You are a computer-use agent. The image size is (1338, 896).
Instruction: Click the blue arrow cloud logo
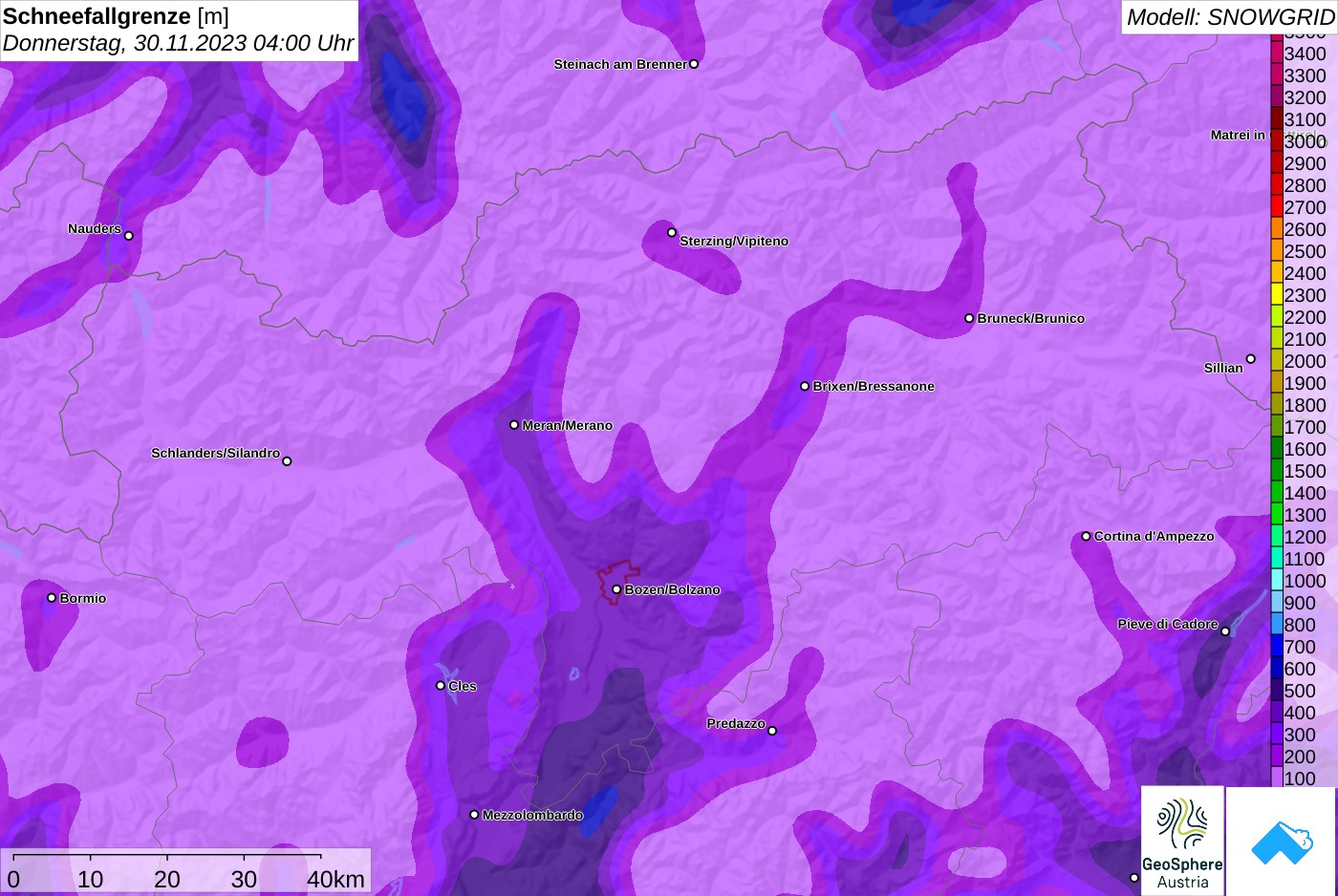pyautogui.click(x=1282, y=842)
